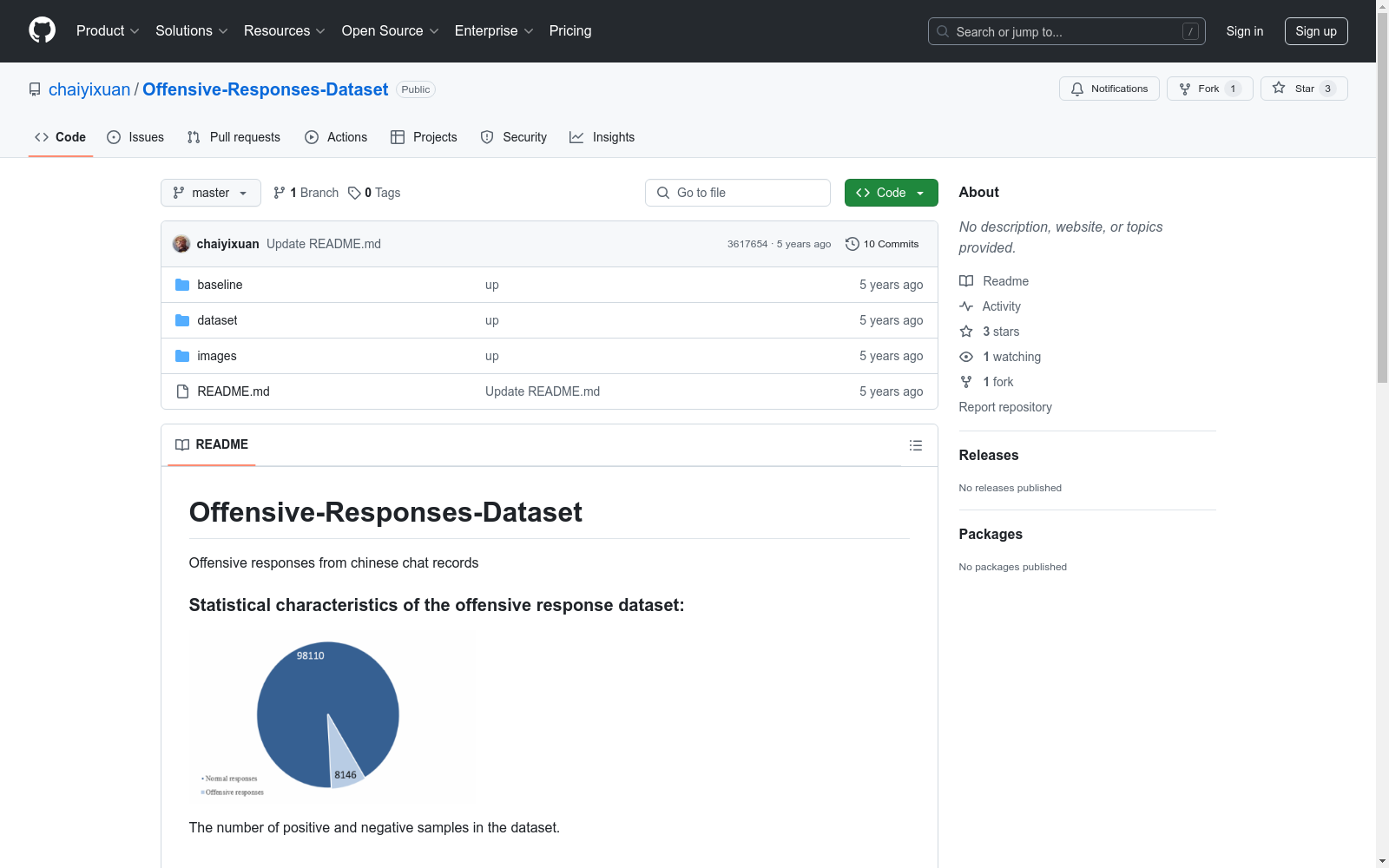
Task: Open the Packages section heading
Action: (991, 534)
